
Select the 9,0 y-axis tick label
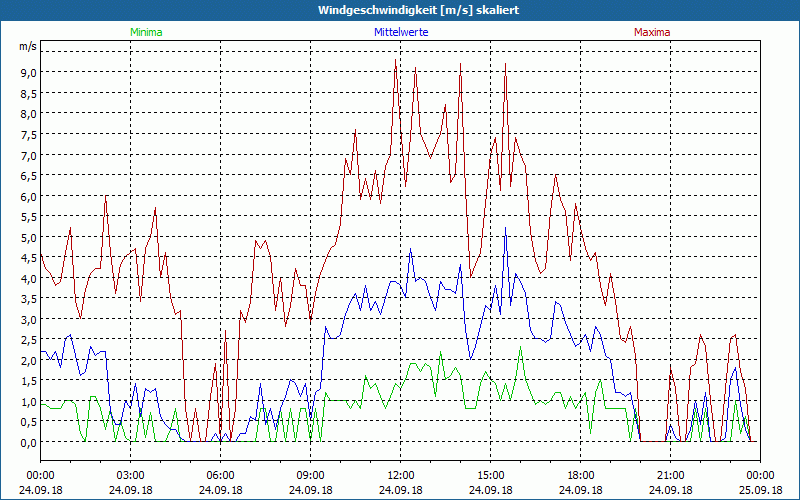[x=27, y=72]
